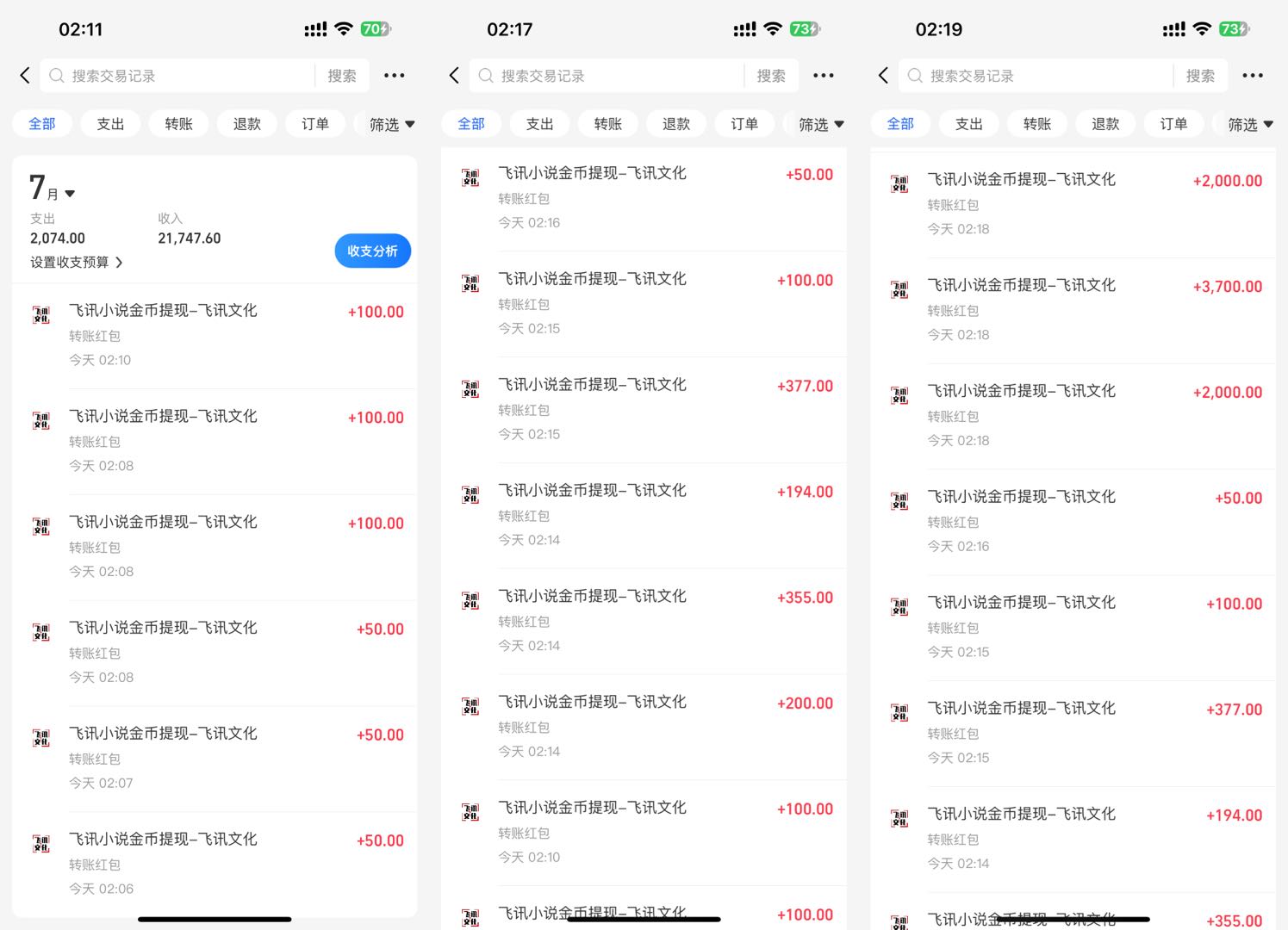Tap the 飞讯文化 logo of the +3,700.00 row
Image resolution: width=1288 pixels, height=930 pixels.
click(899, 290)
